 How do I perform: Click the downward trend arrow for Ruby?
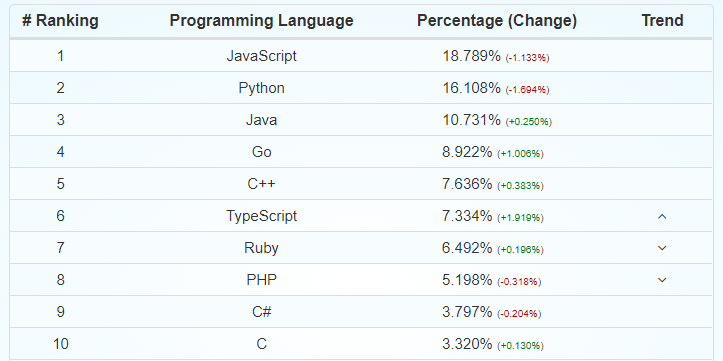(x=662, y=248)
